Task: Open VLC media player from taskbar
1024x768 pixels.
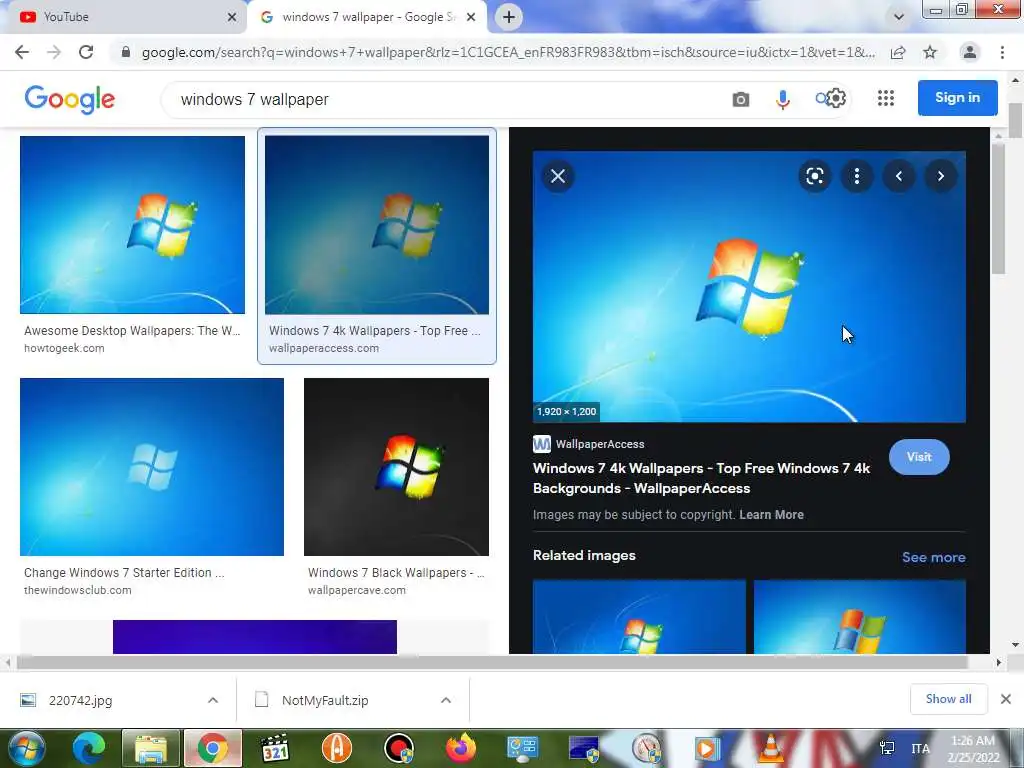Action: pos(769,748)
